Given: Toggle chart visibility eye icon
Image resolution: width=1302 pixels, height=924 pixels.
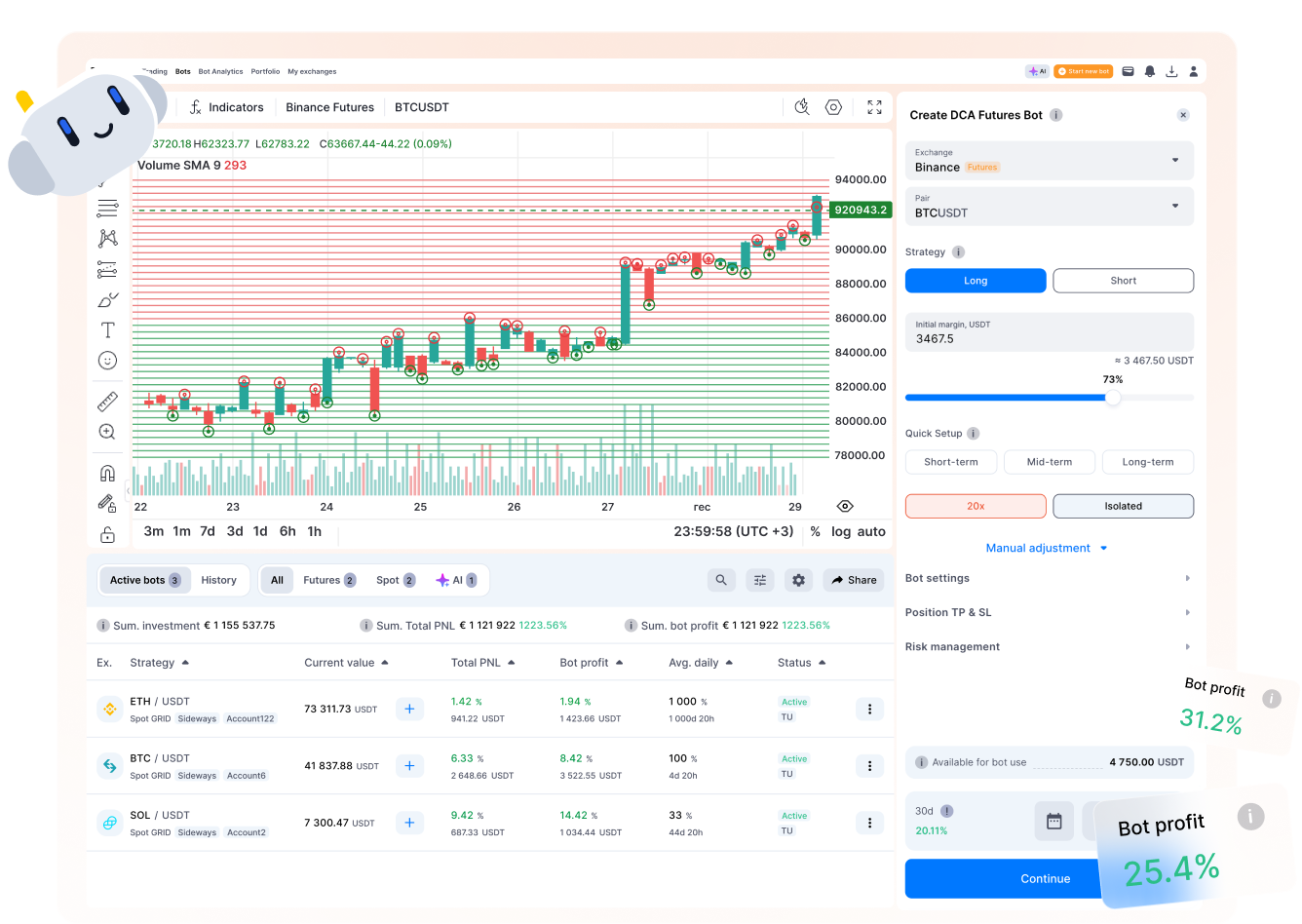Looking at the screenshot, I should (845, 506).
